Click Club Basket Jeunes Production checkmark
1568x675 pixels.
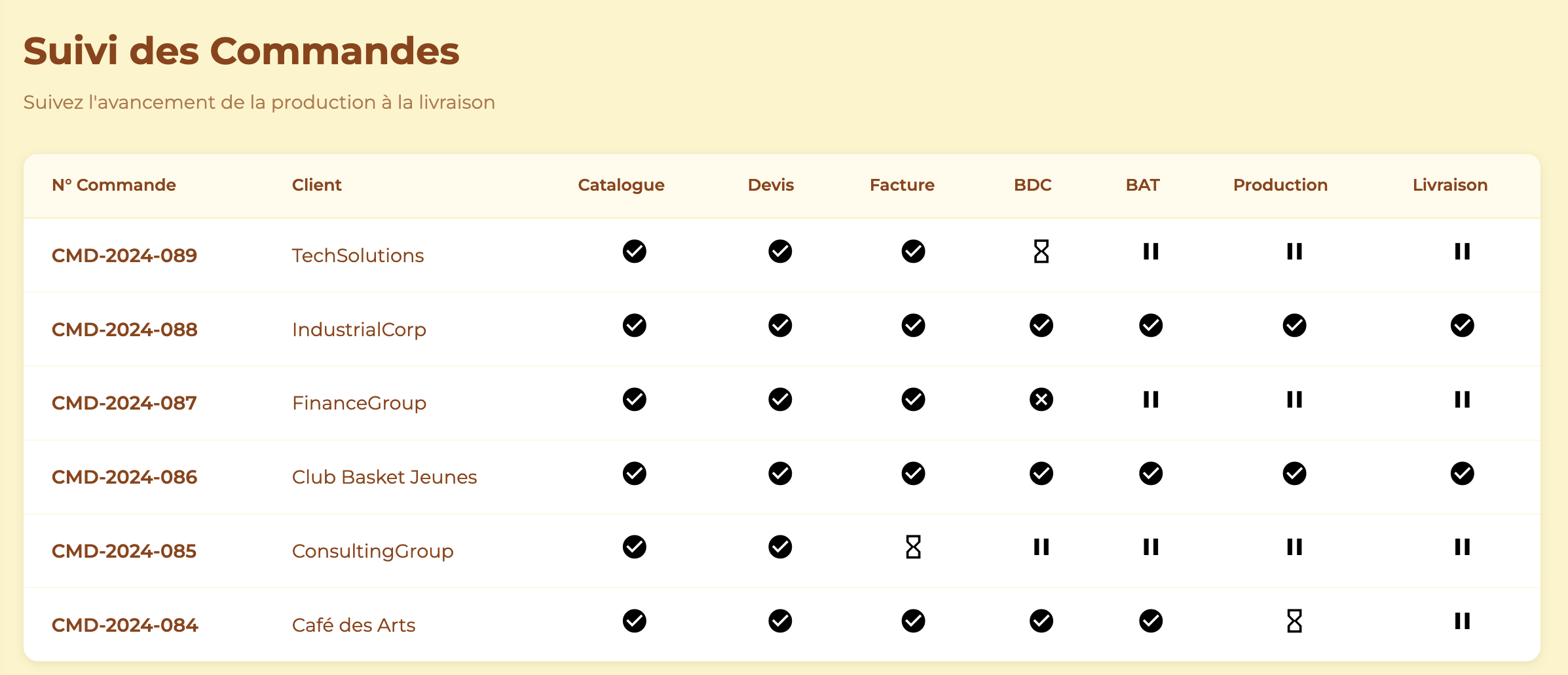pos(1294,474)
